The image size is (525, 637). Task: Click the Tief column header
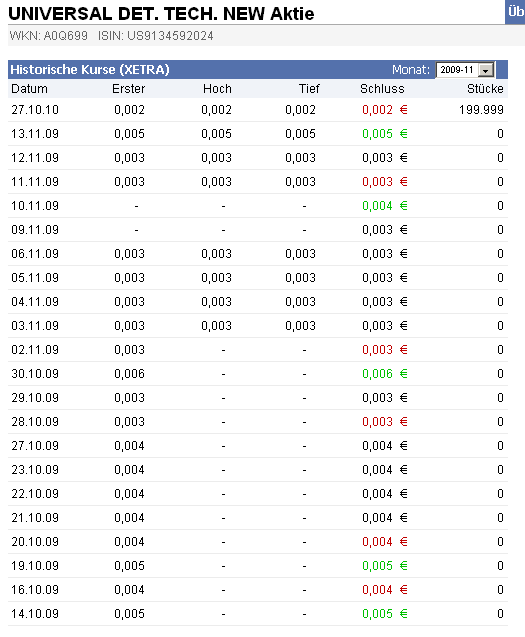pos(309,89)
